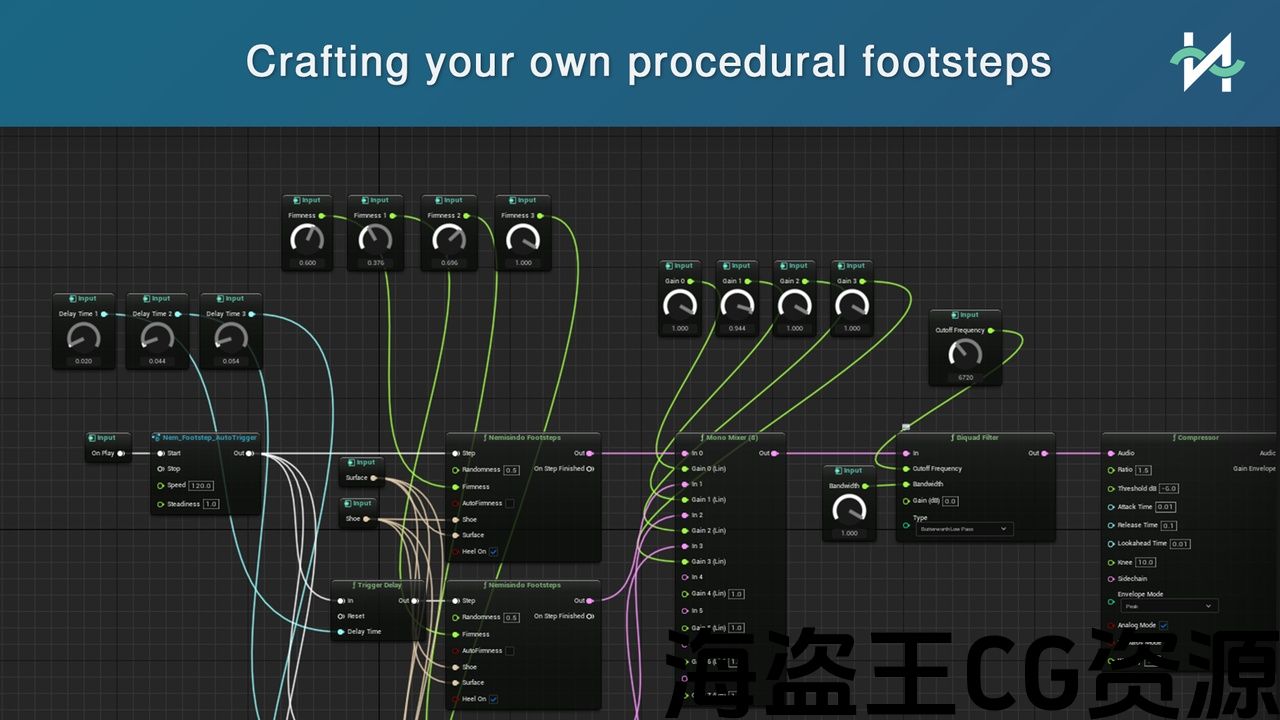Viewport: 1280px width, 720px height.
Task: Click the Reset pin on Trigger Delay
Action: coord(342,616)
